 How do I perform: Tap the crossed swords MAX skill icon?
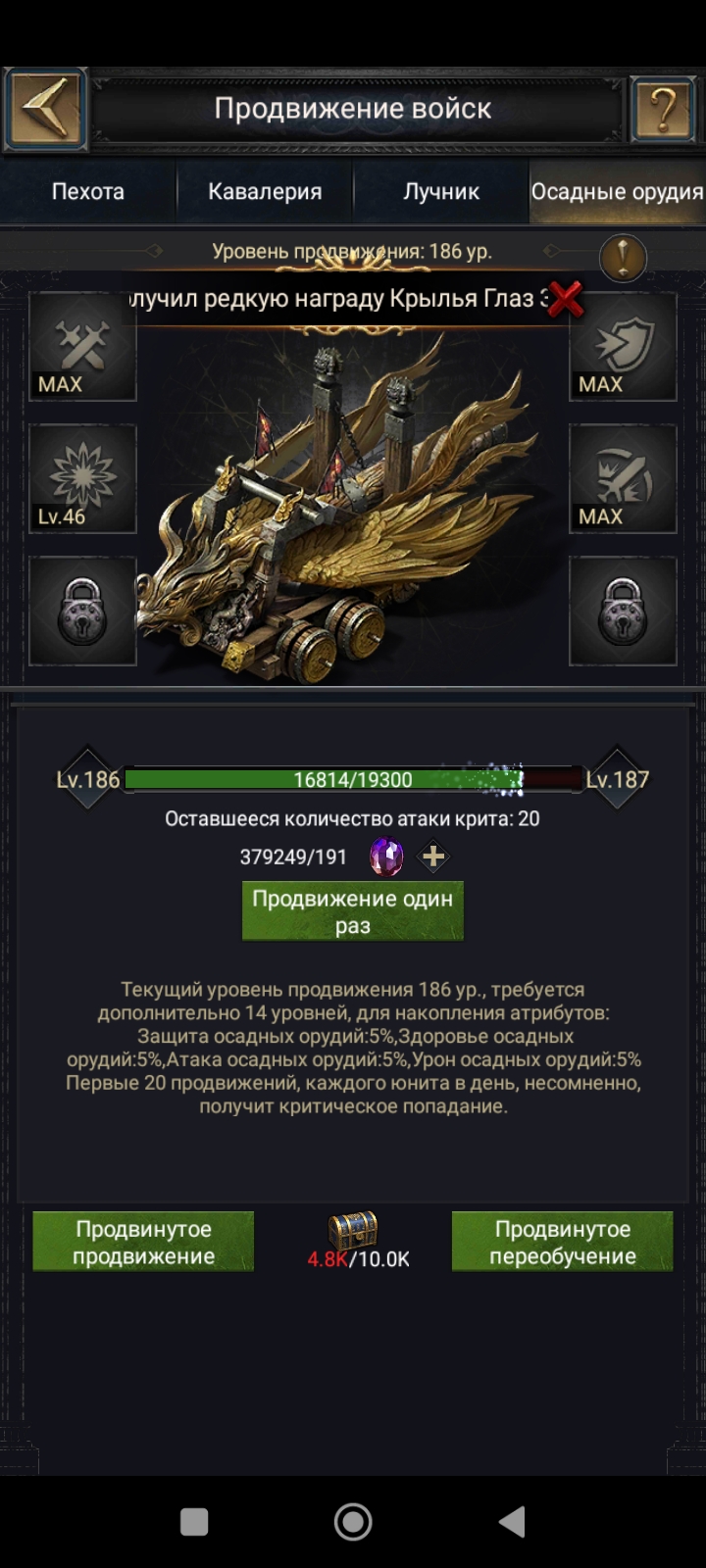(x=82, y=347)
